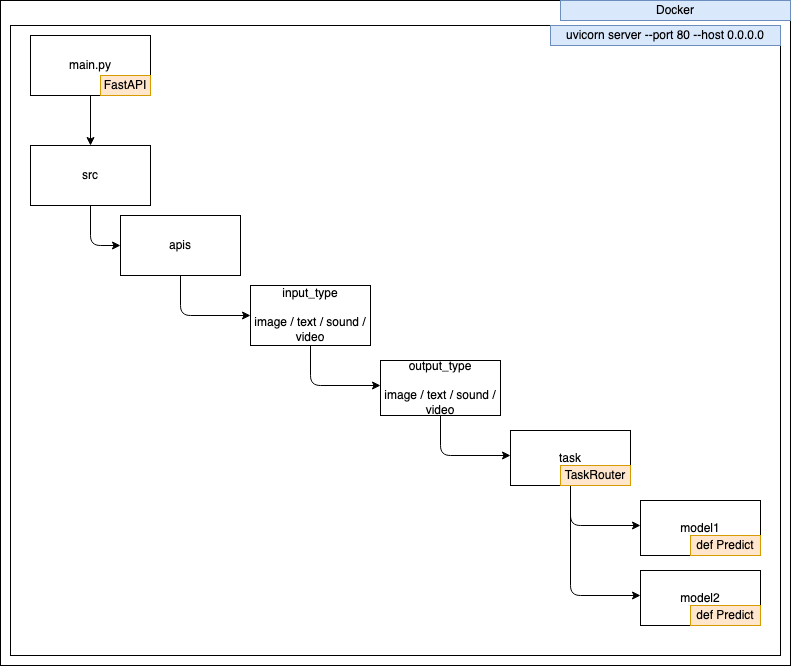Viewport: 791px width, 666px height.
Task: Click the arrow pointing into model1
Action: pyautogui.click(x=605, y=525)
